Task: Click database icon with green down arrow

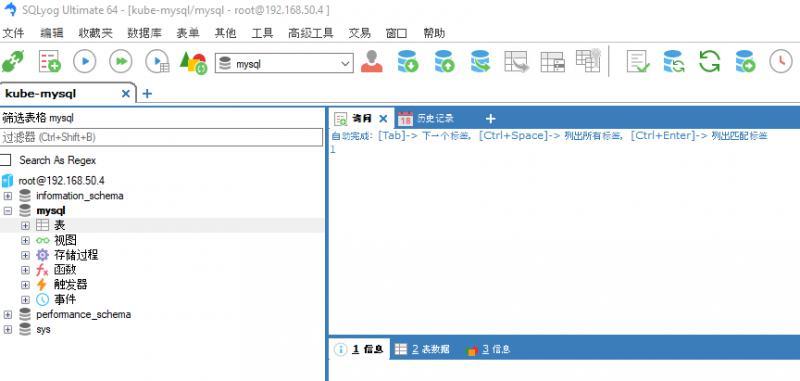Action: point(408,62)
